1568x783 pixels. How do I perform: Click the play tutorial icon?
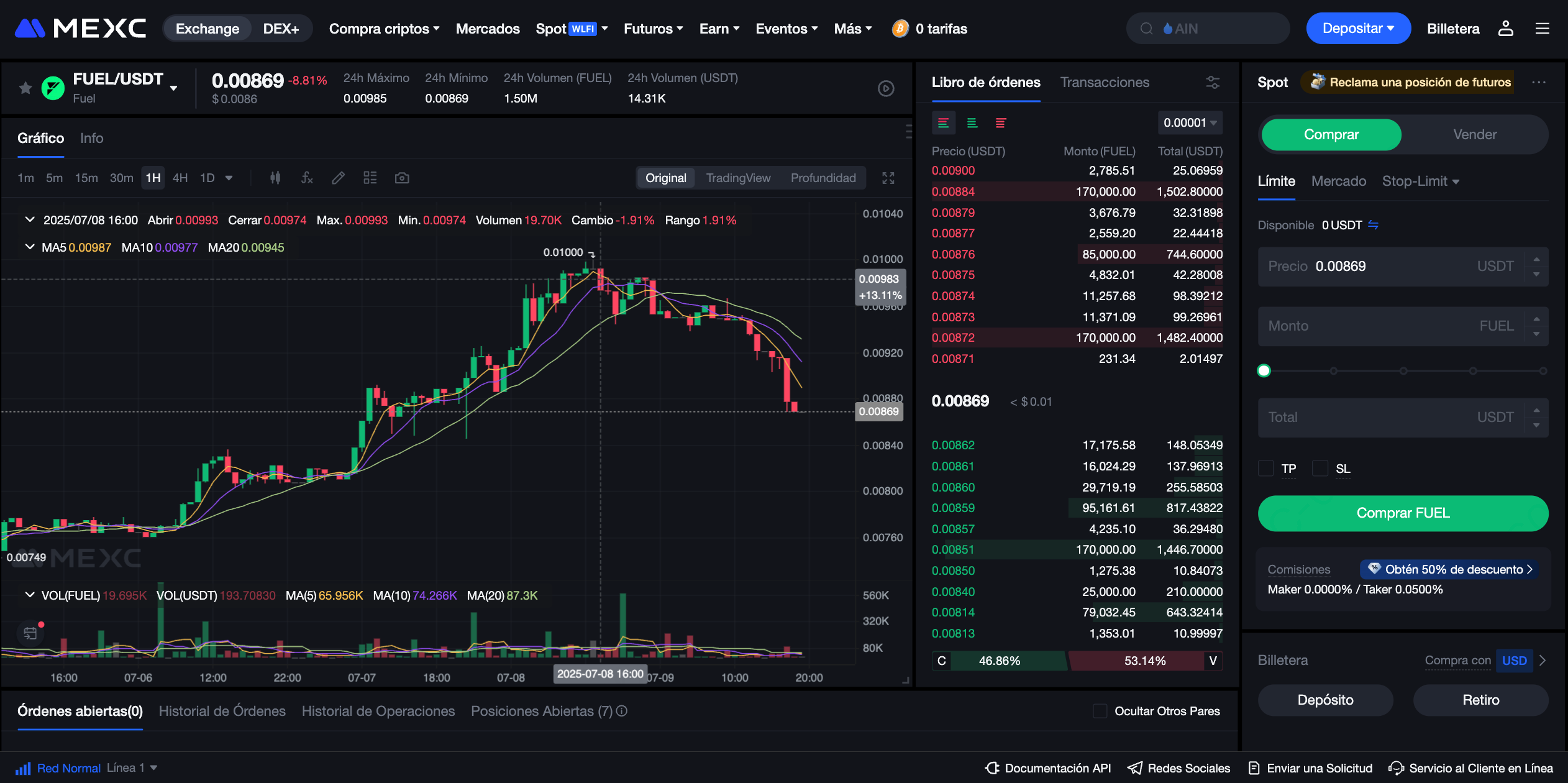point(886,89)
